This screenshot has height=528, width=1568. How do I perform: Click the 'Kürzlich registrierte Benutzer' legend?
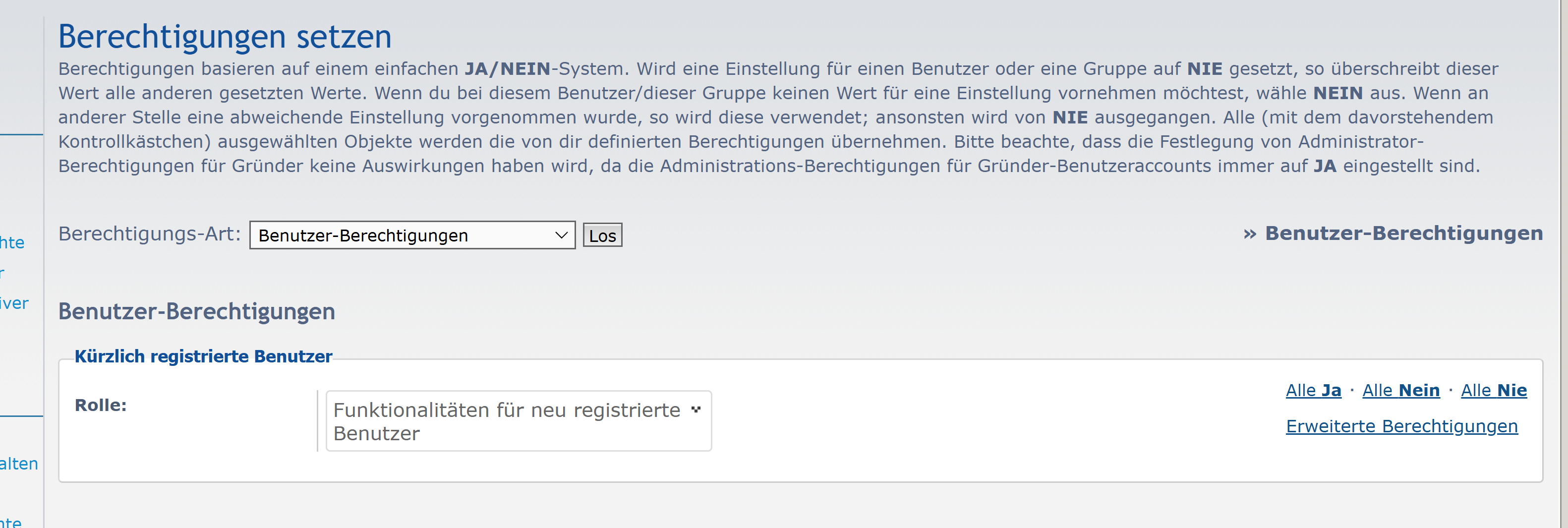click(x=203, y=356)
